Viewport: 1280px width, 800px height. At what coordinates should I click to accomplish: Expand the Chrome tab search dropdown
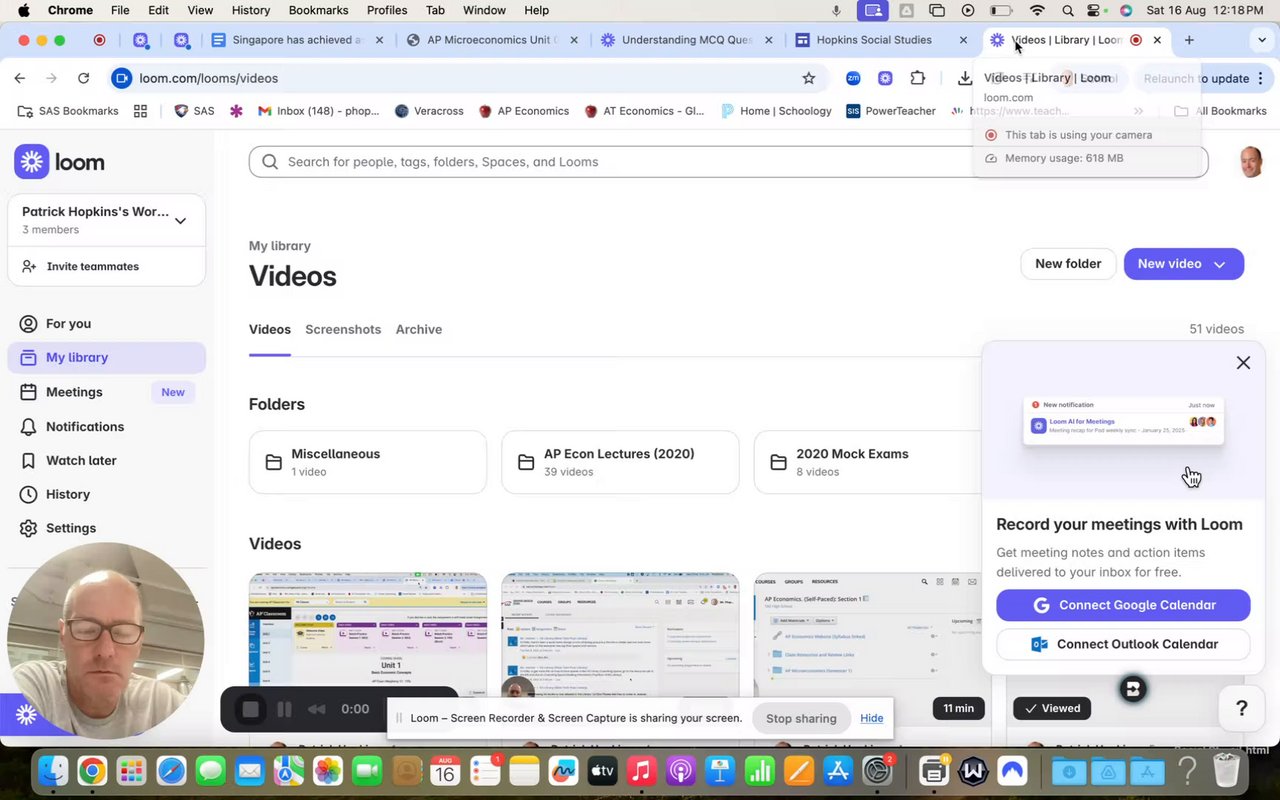pos(1262,40)
